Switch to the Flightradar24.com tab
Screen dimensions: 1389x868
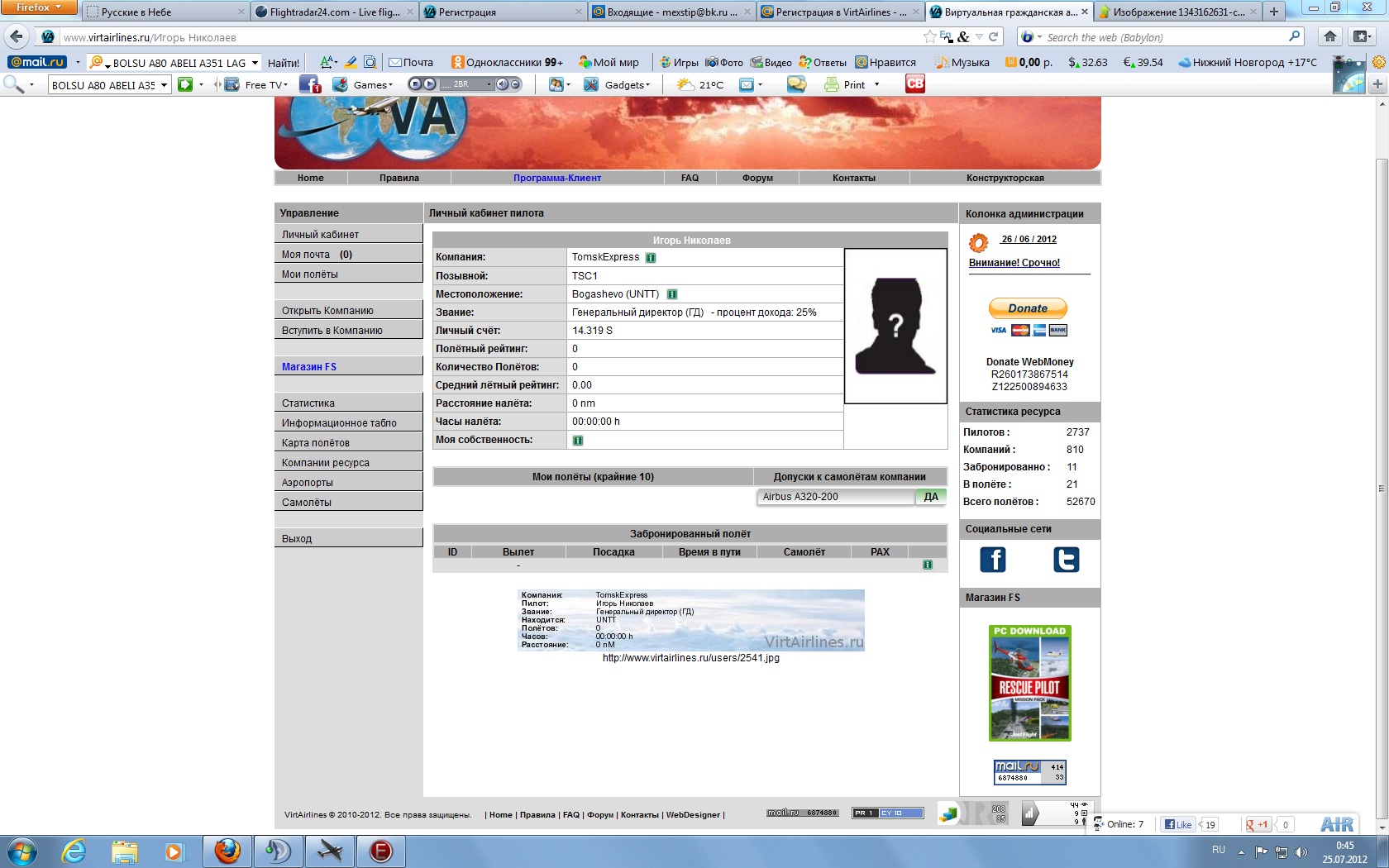click(335, 12)
